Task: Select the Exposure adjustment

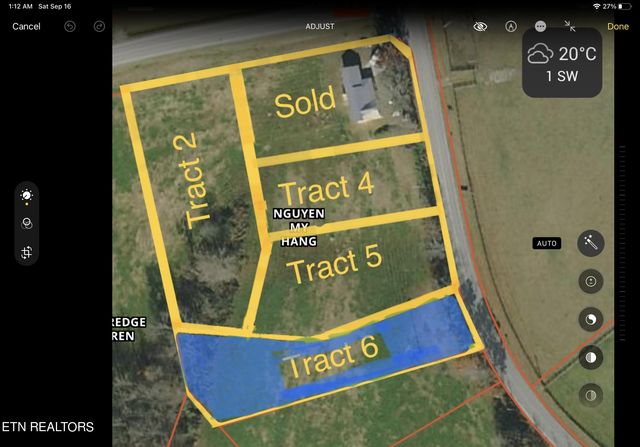Action: (591, 281)
